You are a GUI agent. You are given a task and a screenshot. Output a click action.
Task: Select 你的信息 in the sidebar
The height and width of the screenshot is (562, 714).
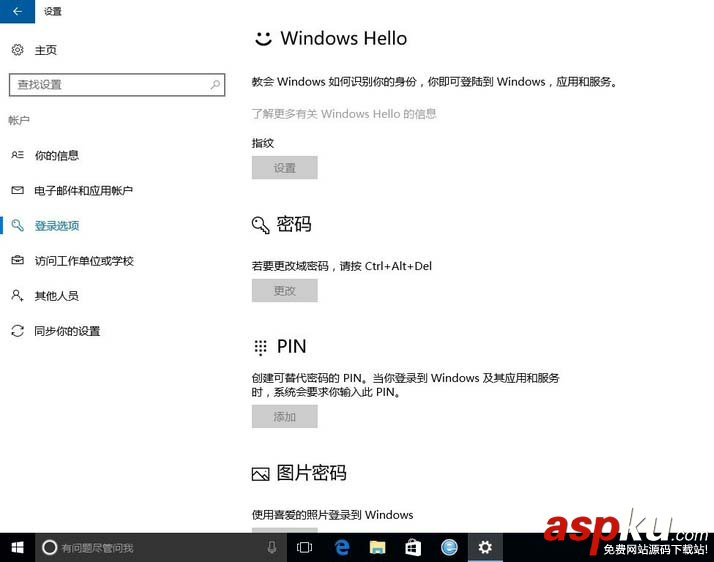pos(57,155)
